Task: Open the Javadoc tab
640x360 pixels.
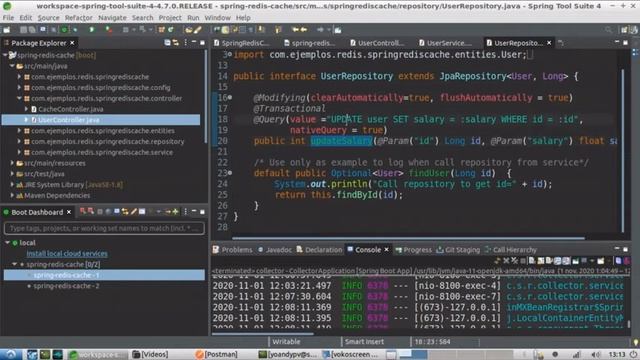Action: 275,250
